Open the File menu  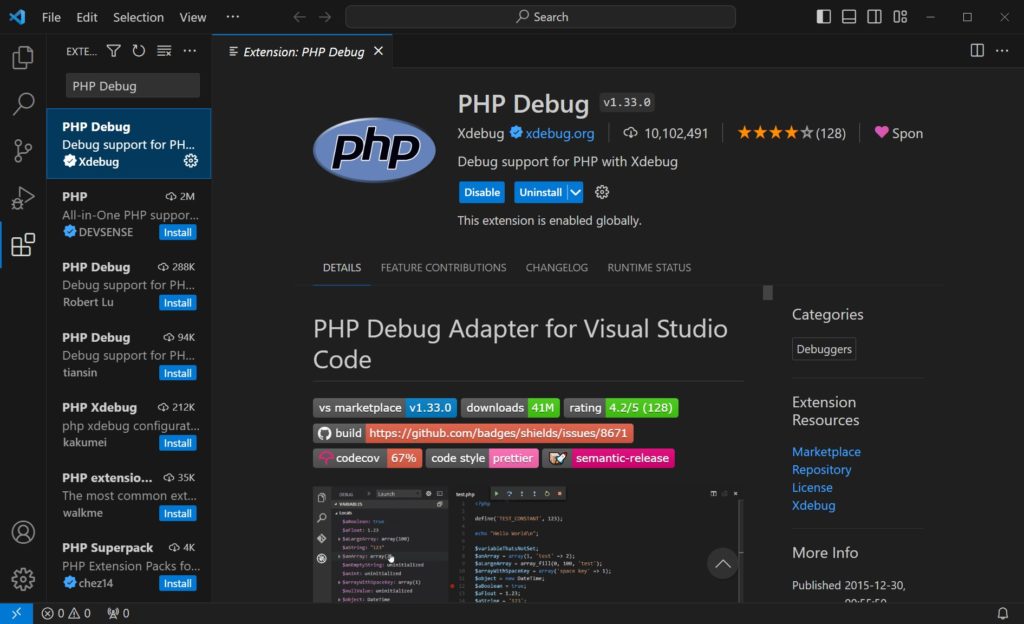pyautogui.click(x=51, y=17)
